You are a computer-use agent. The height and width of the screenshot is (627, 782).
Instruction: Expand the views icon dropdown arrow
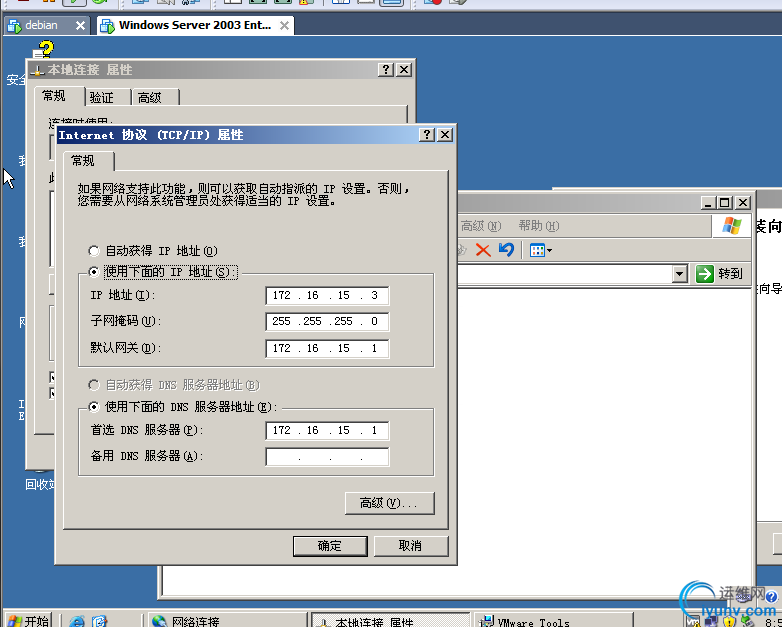[549, 250]
